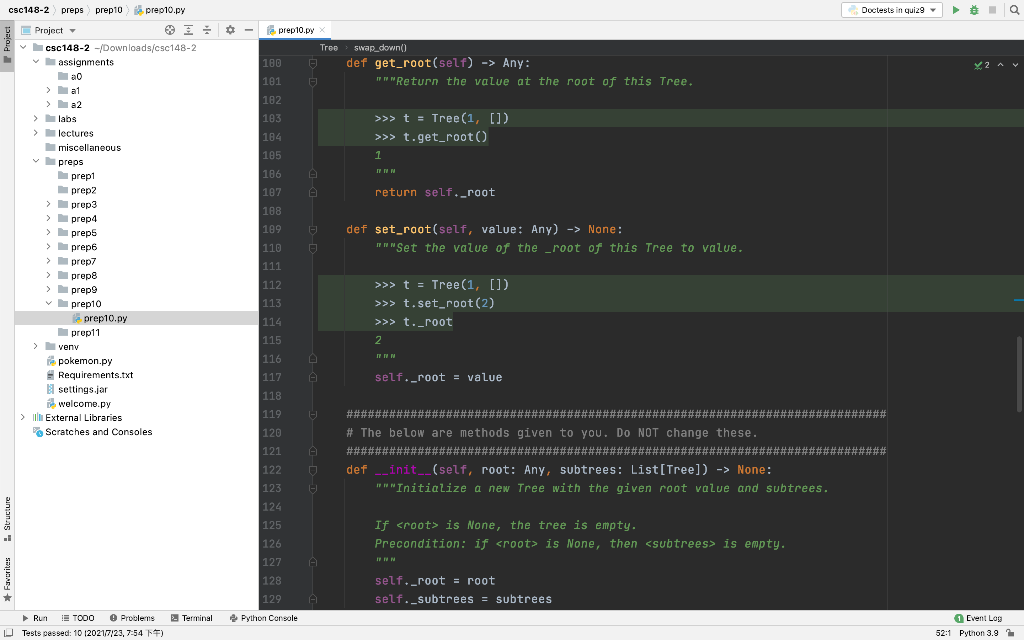Expand all items in Project panel
Viewport: 1024px width, 640px height.
[188, 30]
